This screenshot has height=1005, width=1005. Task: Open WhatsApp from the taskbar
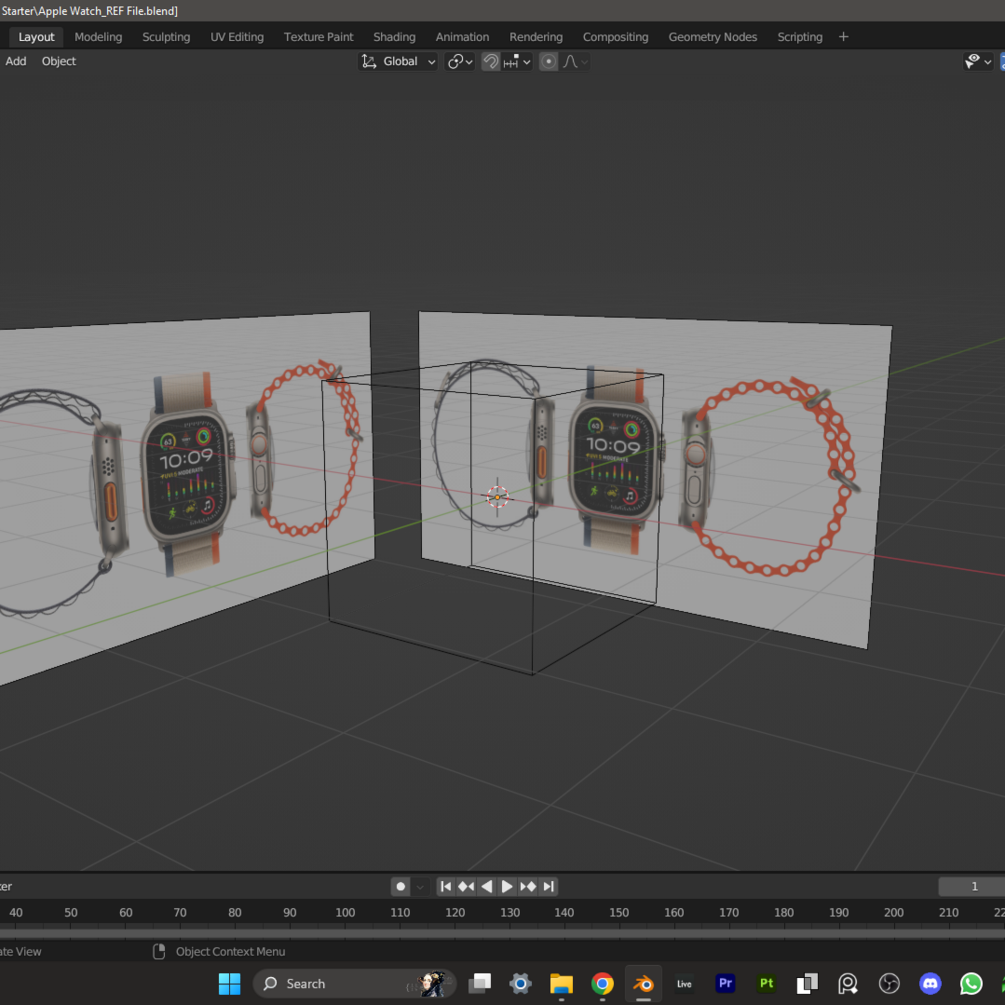[972, 984]
